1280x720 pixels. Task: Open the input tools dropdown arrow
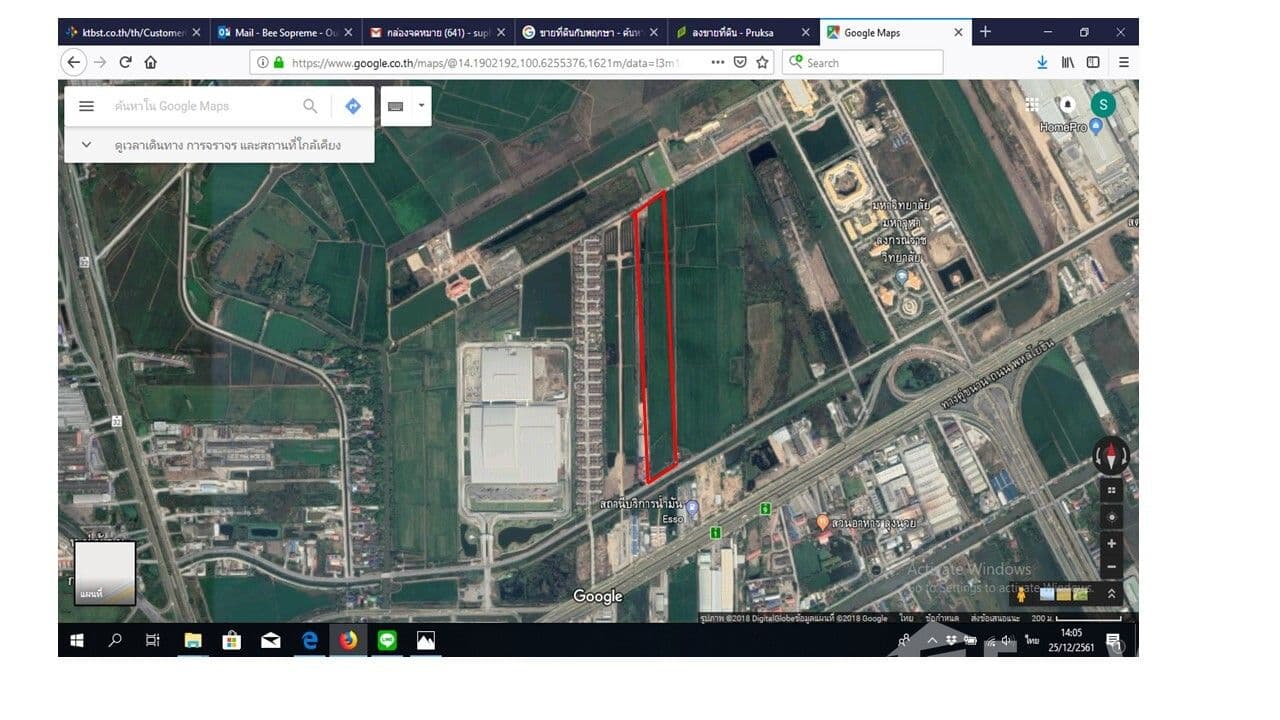tap(421, 105)
